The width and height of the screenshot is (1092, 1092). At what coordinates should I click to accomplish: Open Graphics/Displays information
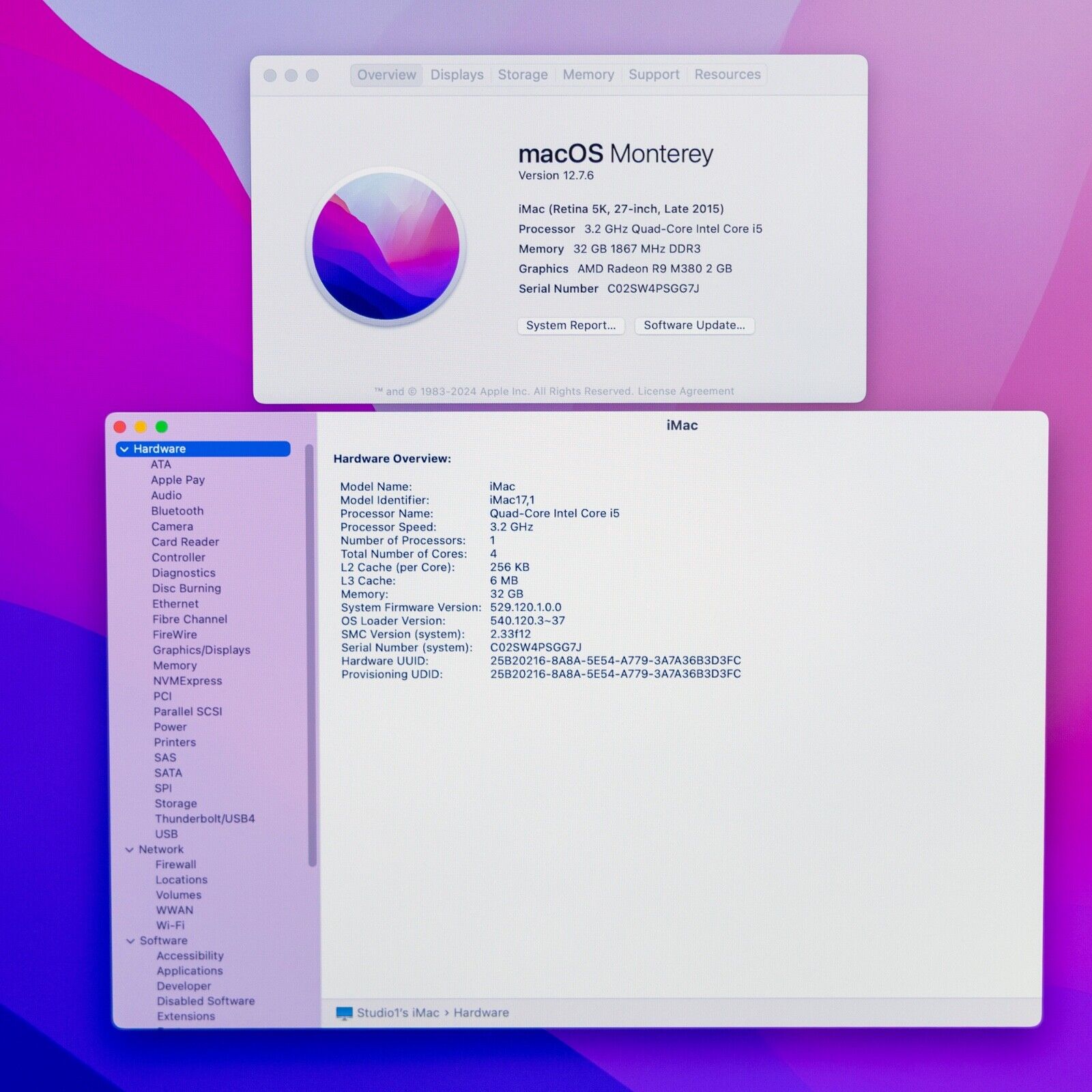click(x=201, y=650)
